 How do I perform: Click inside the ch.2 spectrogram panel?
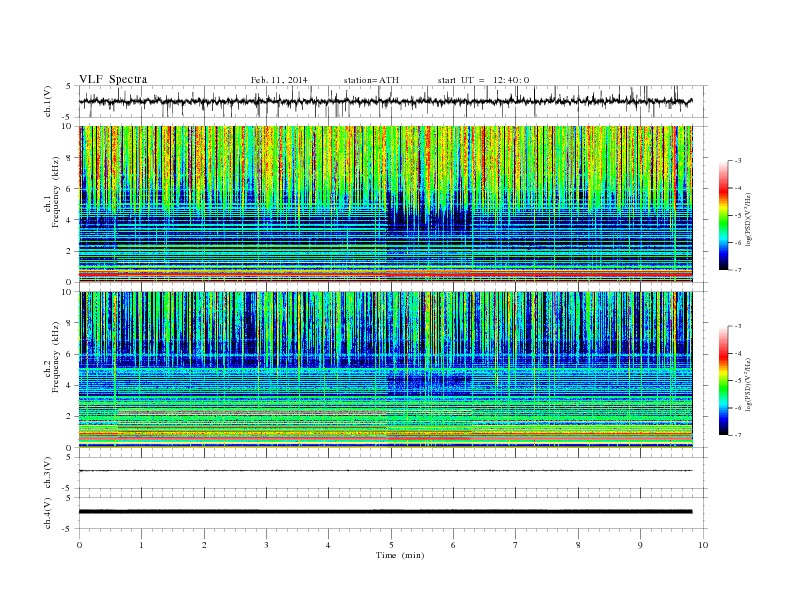tap(385, 370)
